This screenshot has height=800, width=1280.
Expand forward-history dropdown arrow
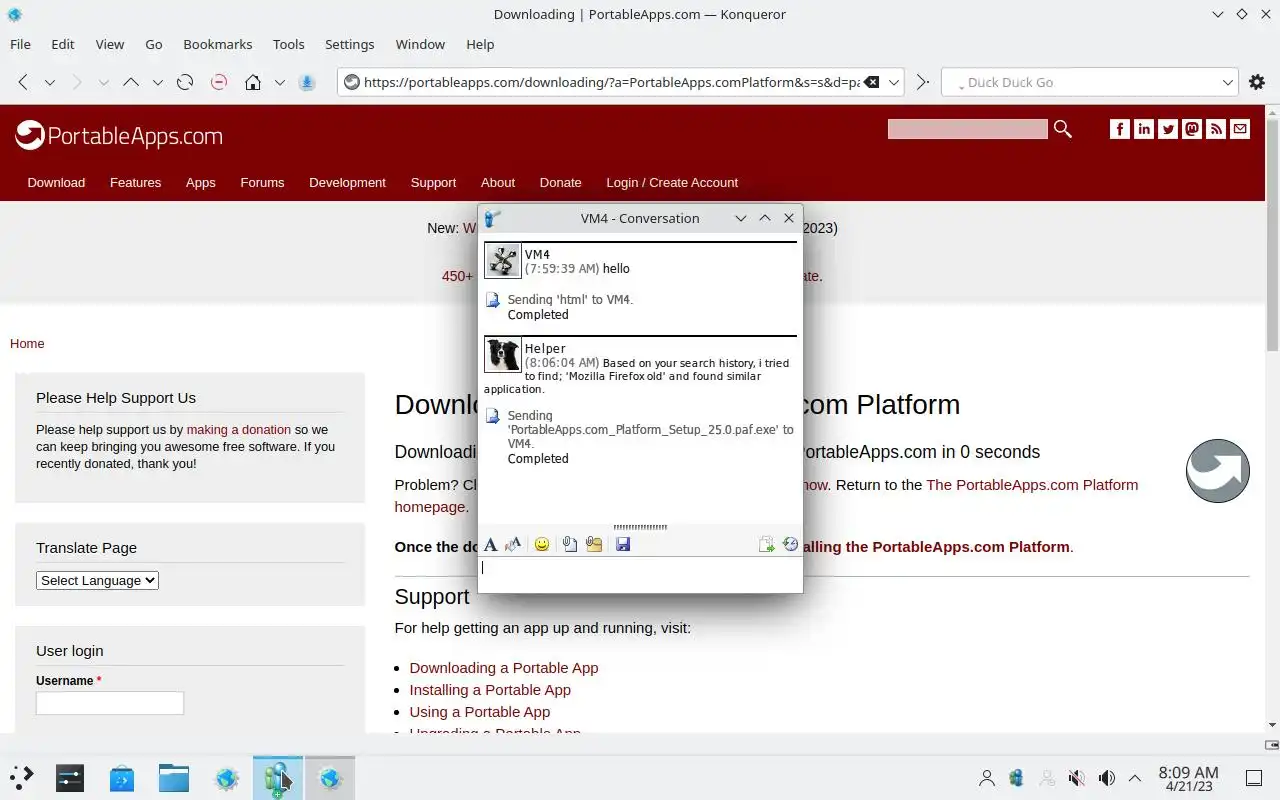point(103,83)
